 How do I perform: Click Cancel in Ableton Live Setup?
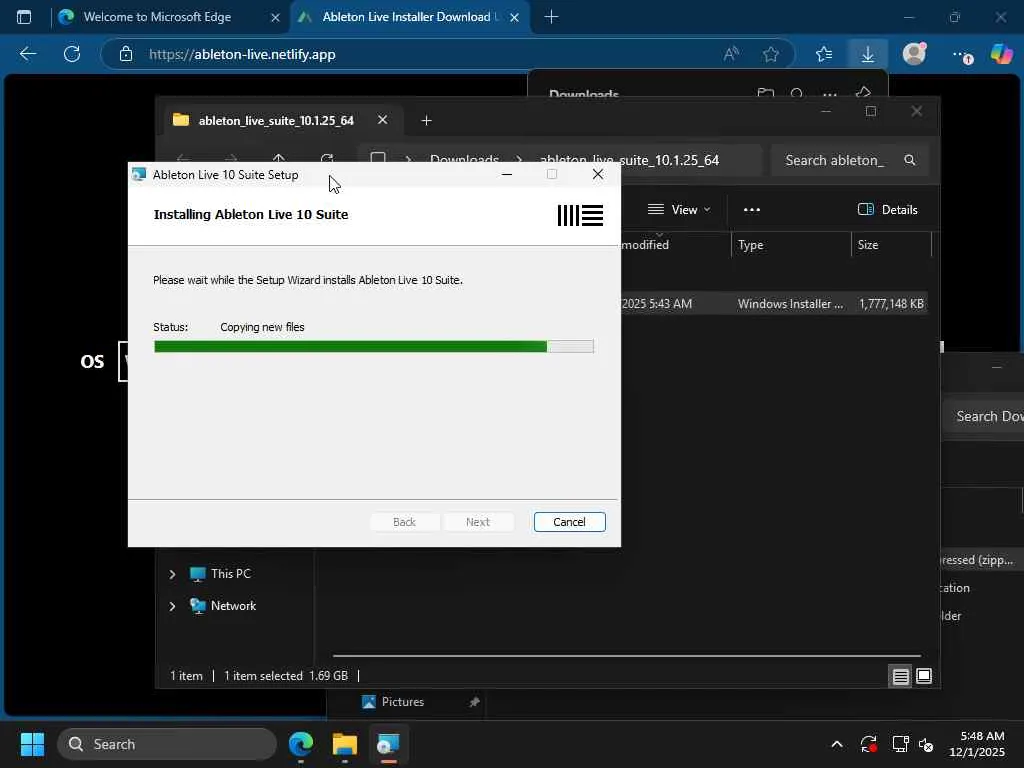[x=569, y=522]
